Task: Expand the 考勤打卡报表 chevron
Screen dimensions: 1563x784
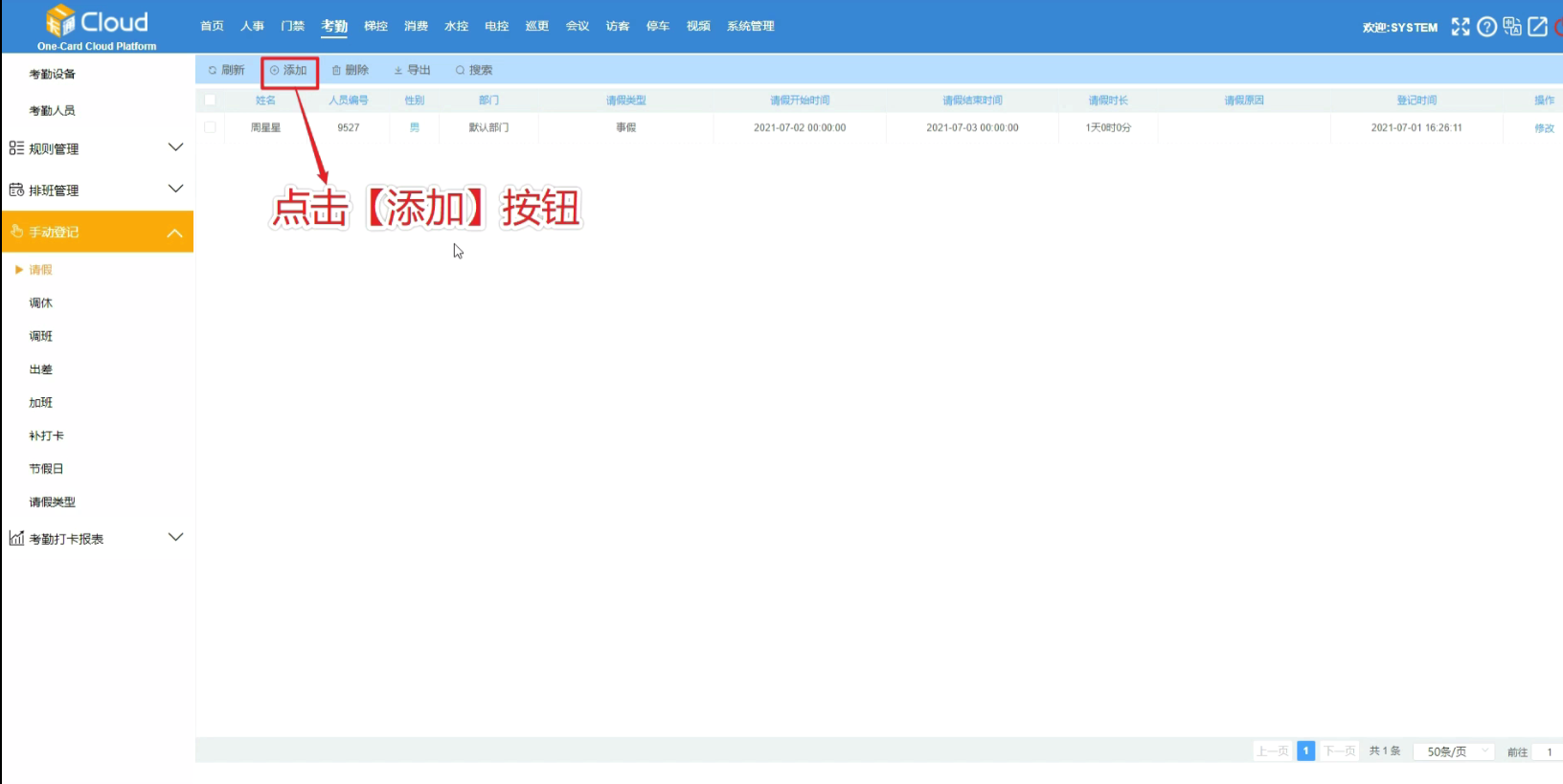Action: click(x=175, y=537)
